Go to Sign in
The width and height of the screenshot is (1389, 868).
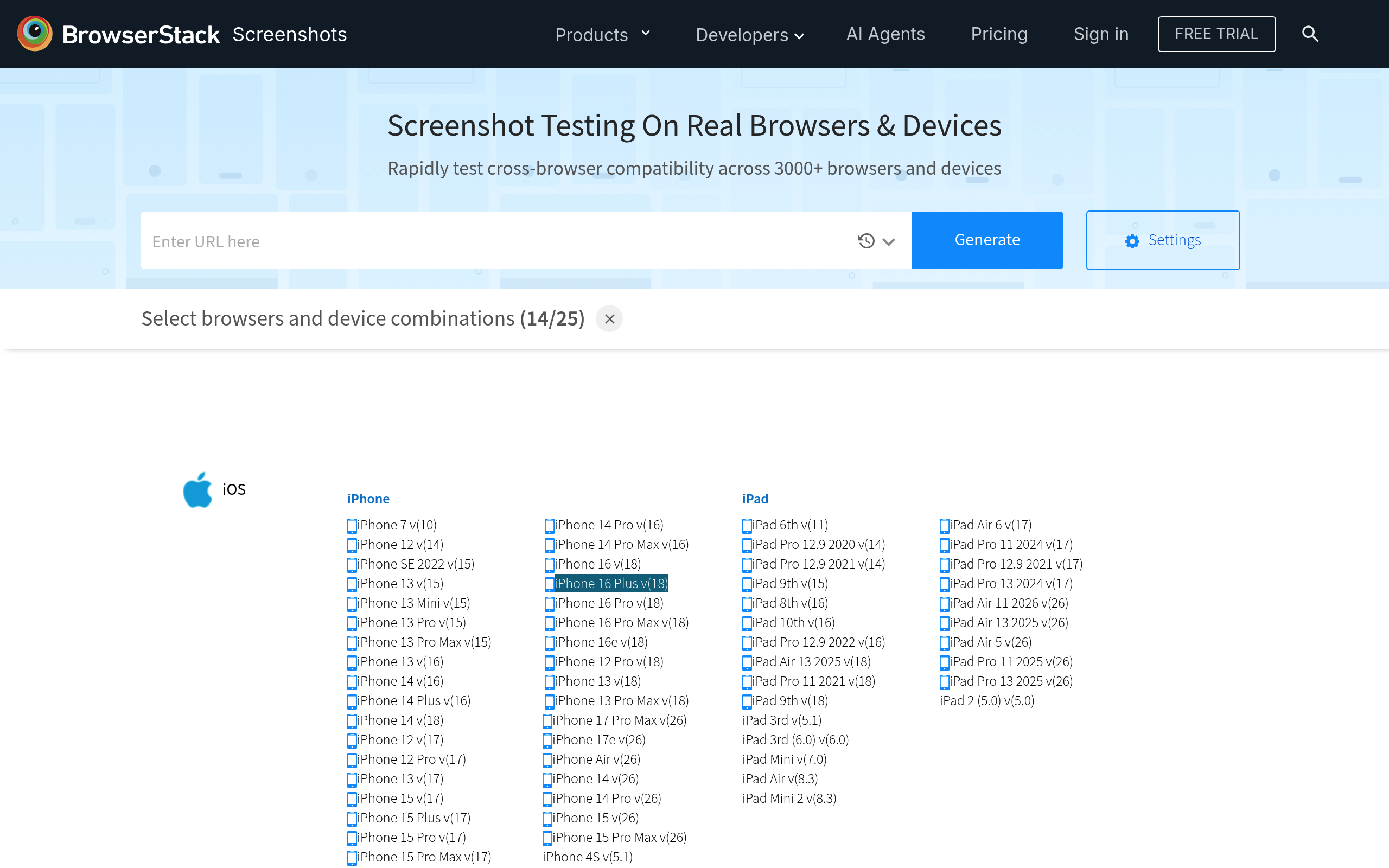point(1101,34)
